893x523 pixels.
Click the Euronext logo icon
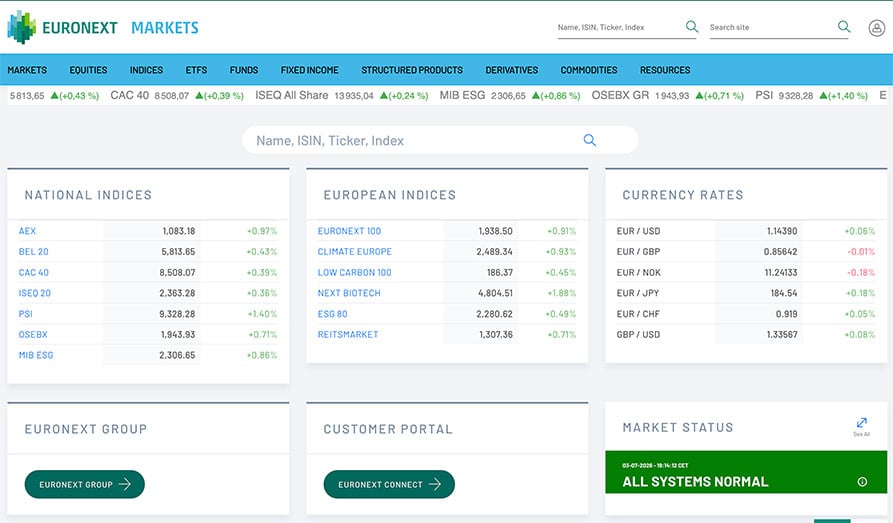point(22,27)
